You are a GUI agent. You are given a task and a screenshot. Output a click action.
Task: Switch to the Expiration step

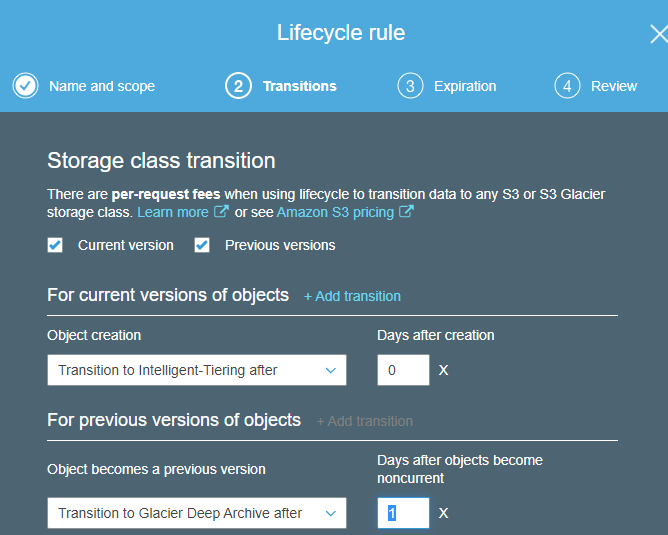click(465, 86)
